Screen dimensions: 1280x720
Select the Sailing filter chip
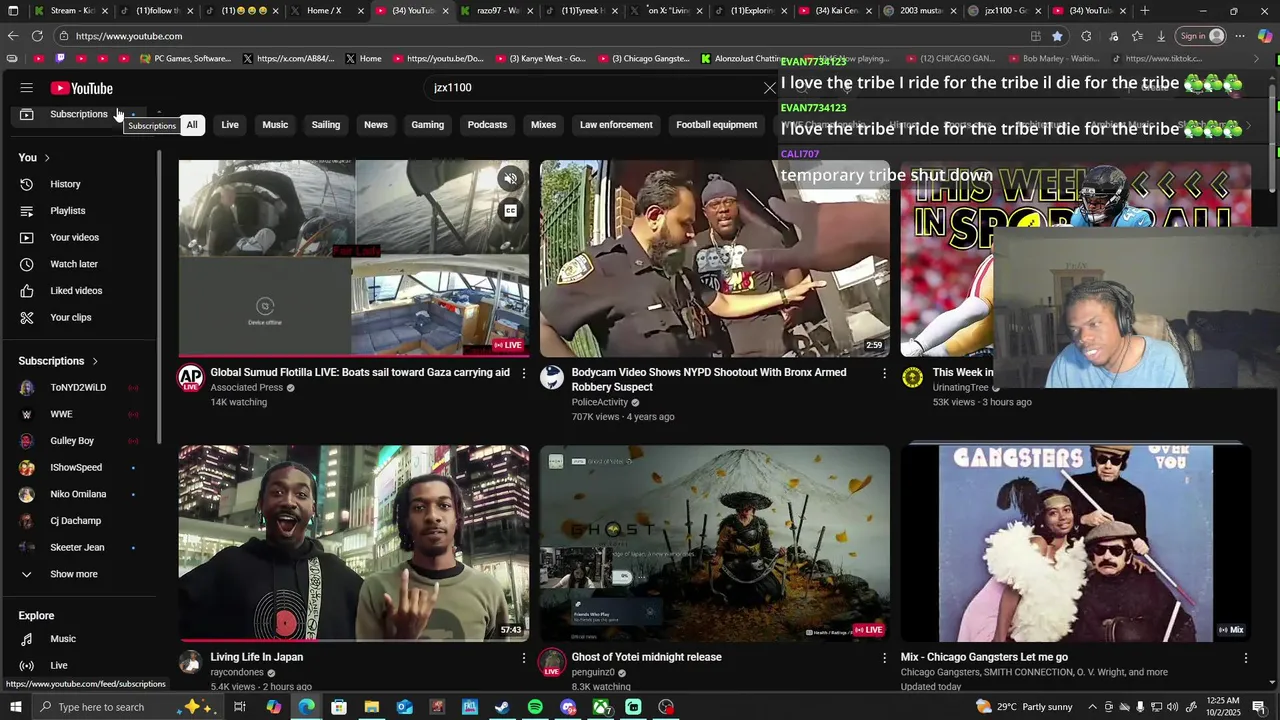[326, 125]
